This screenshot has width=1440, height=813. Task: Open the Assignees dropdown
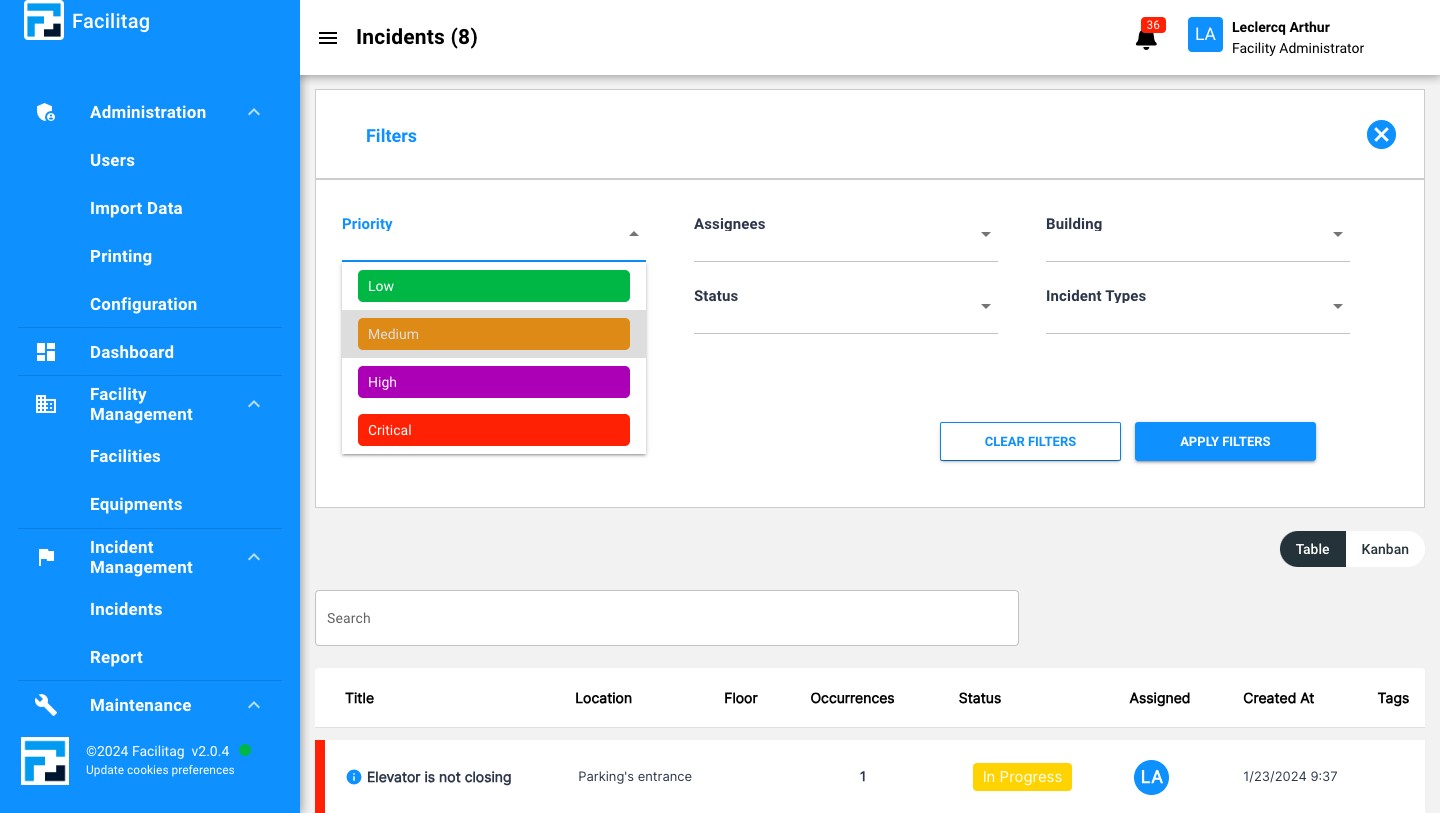pyautogui.click(x=845, y=234)
